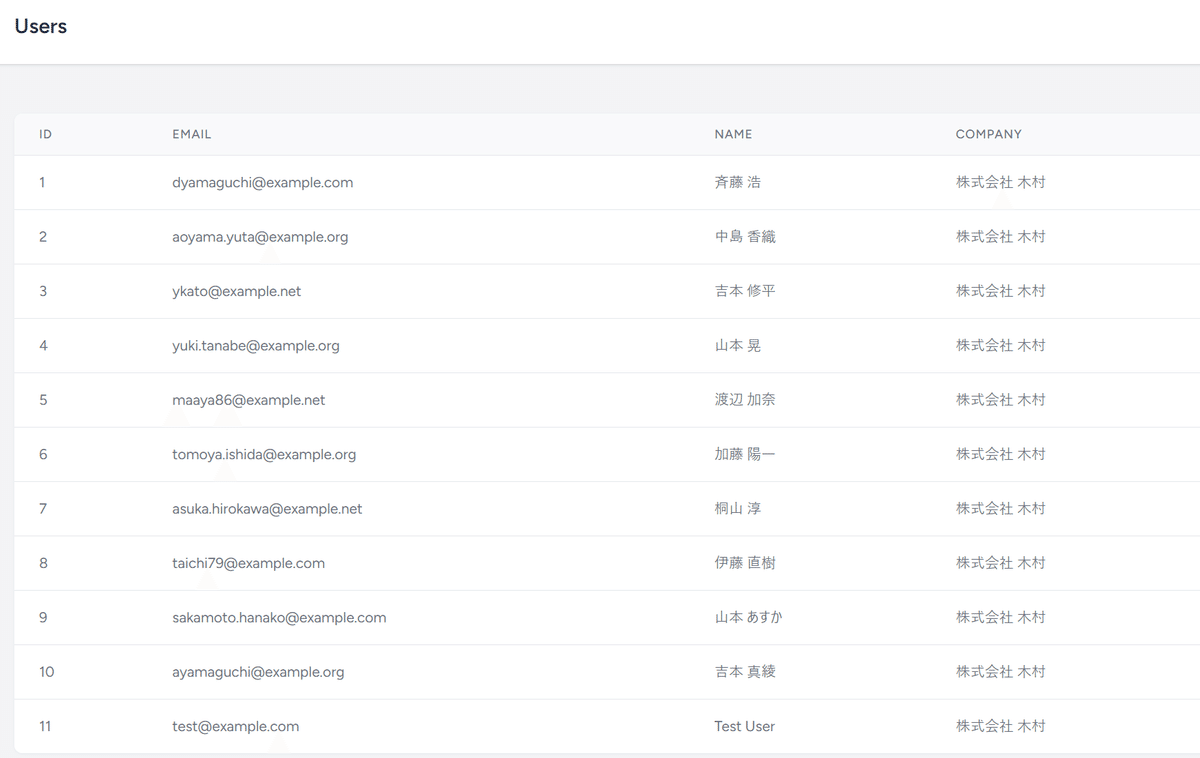The height and width of the screenshot is (758, 1200).
Task: Click company 株式会社 木村 in Test User row
Action: tap(1001, 726)
